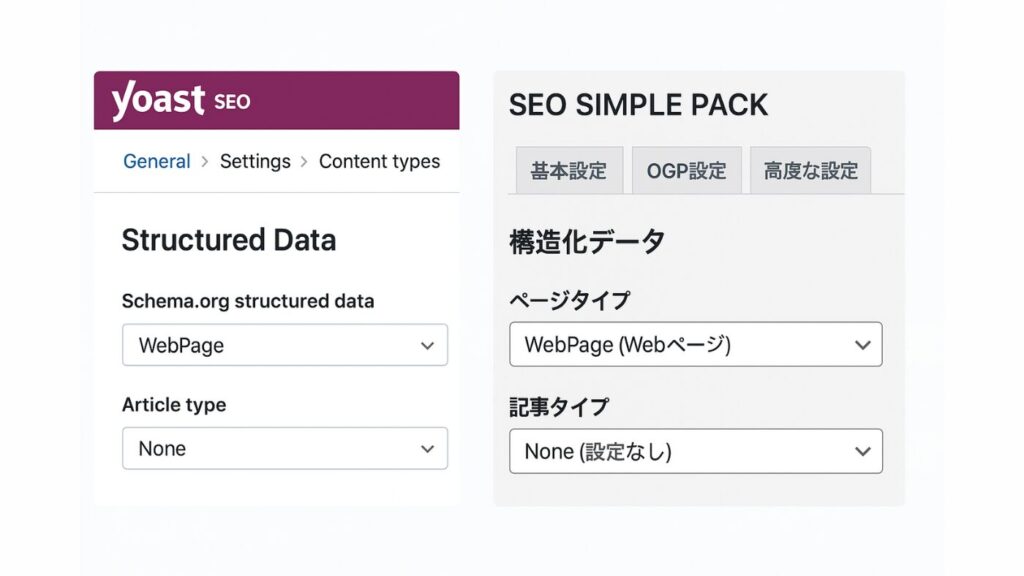Open the Content types breadcrumb entry
Screen dimensions: 1024x576
tap(380, 161)
